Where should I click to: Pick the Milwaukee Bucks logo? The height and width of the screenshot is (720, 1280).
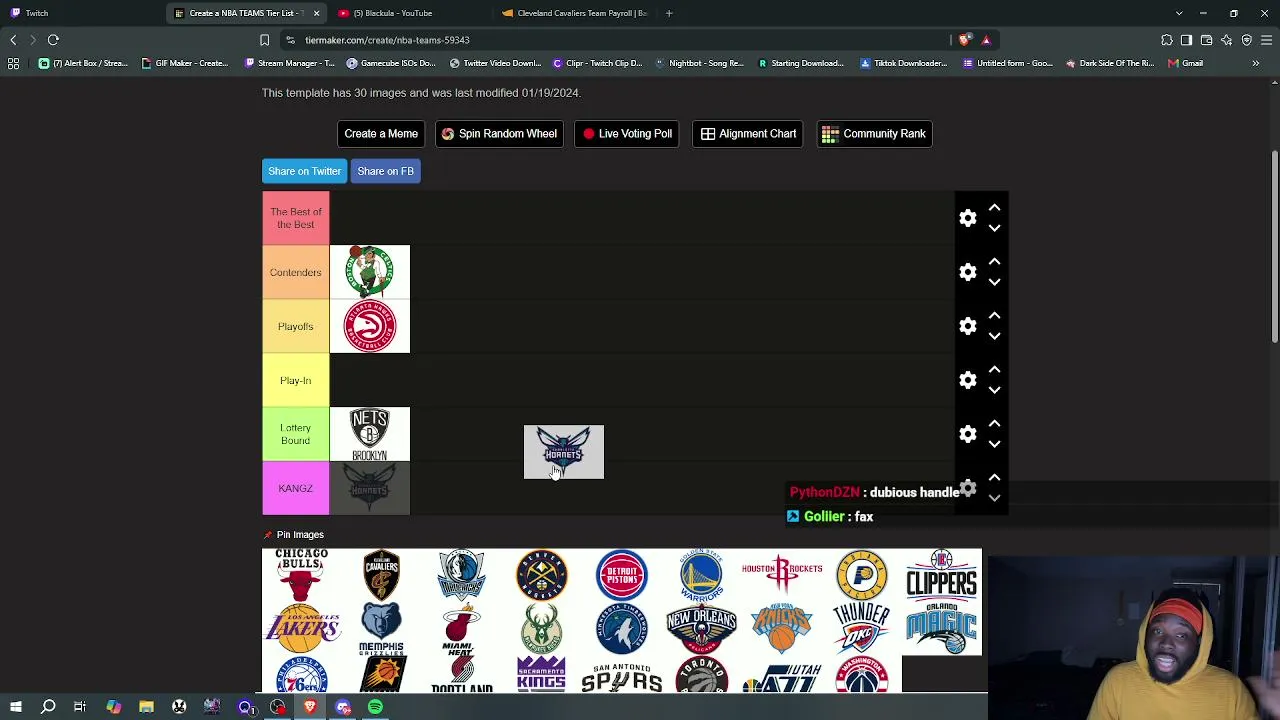542,629
